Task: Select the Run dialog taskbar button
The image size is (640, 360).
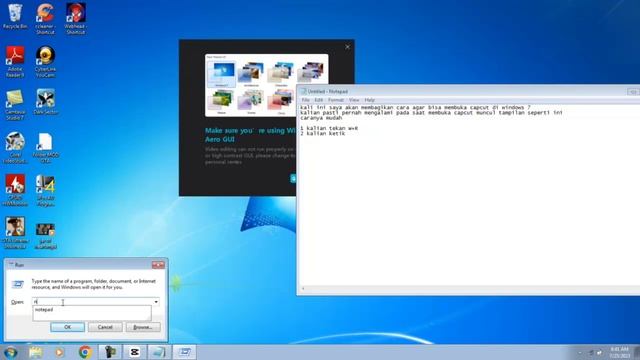Action: (x=184, y=352)
